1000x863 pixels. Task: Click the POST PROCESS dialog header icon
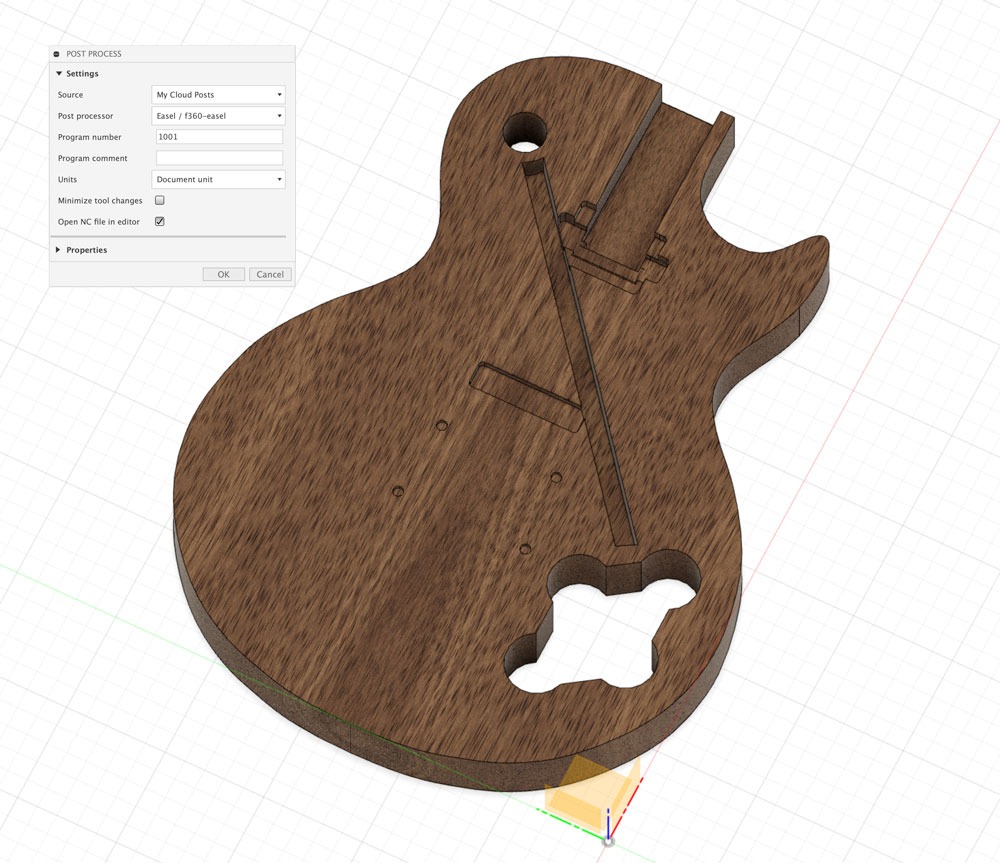click(x=56, y=54)
